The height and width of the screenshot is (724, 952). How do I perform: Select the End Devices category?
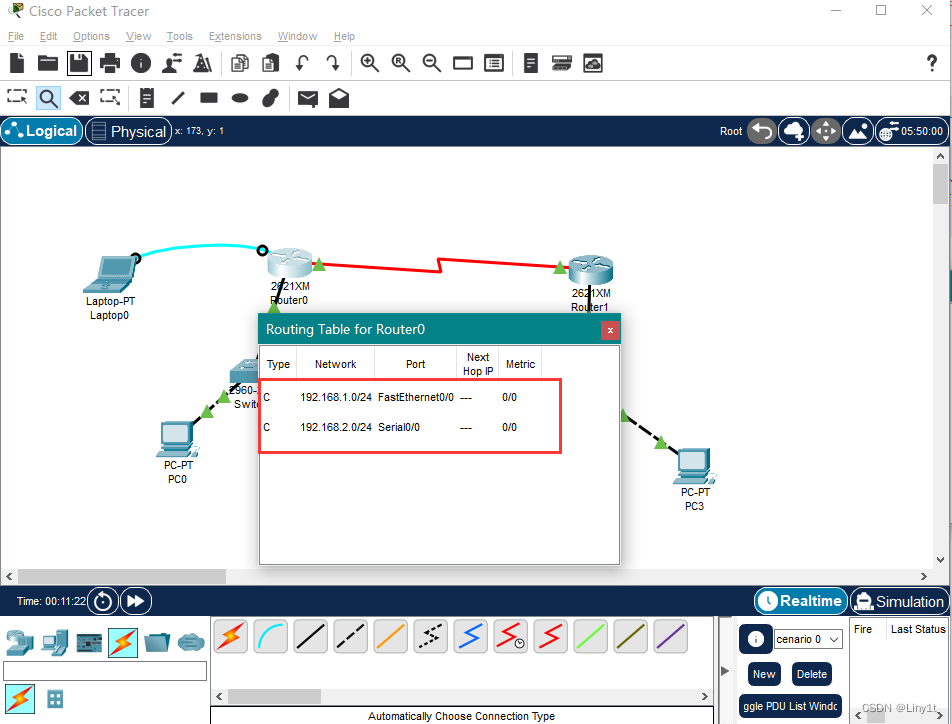coord(55,643)
